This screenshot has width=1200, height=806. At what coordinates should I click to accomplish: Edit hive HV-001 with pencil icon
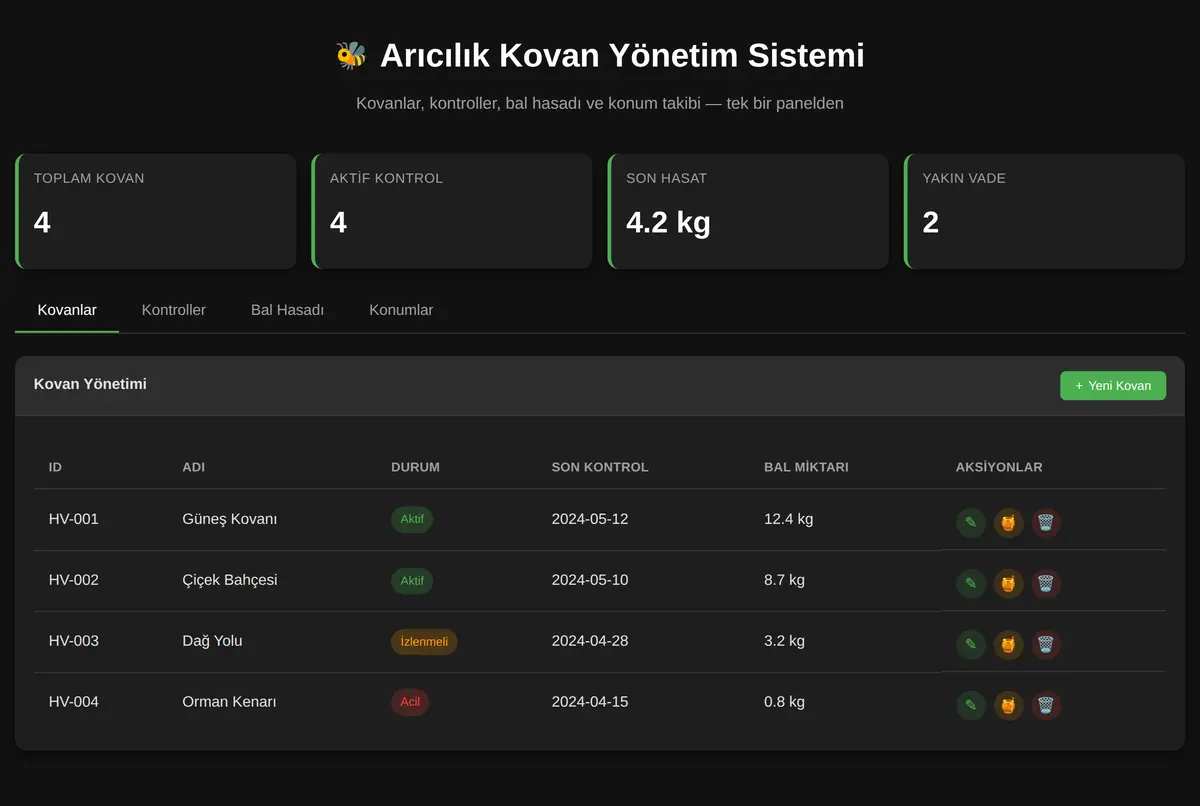coord(971,522)
